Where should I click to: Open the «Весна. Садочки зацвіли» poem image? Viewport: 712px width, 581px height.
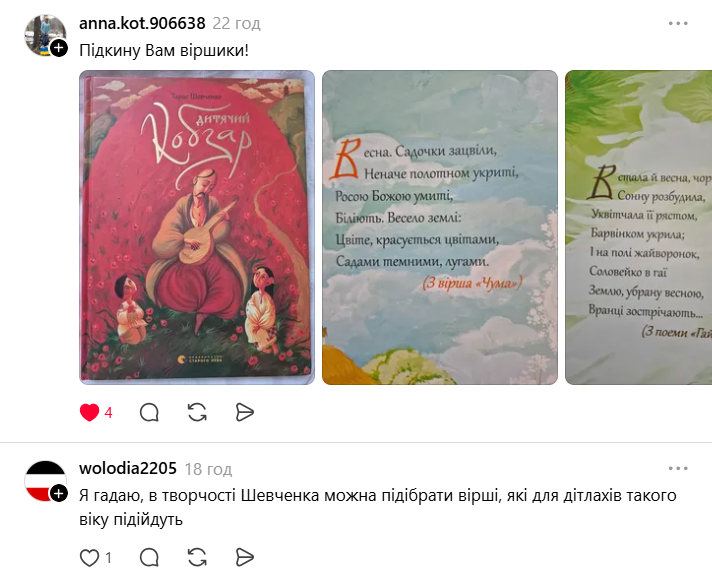pos(440,227)
